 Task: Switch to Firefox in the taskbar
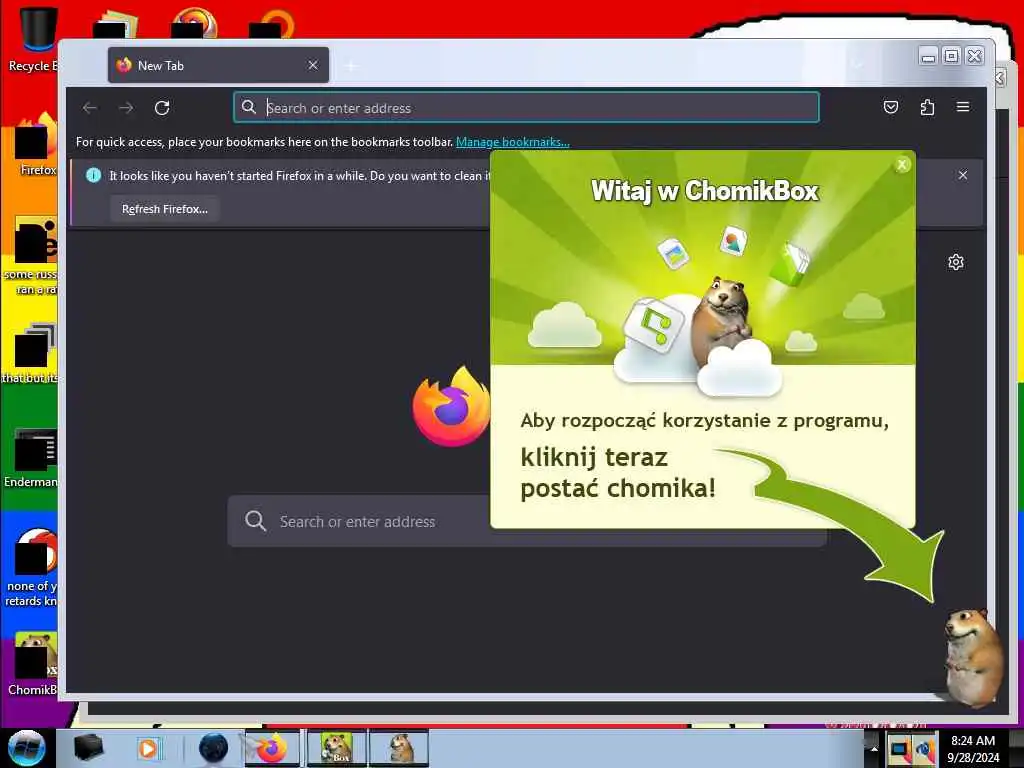pos(272,748)
